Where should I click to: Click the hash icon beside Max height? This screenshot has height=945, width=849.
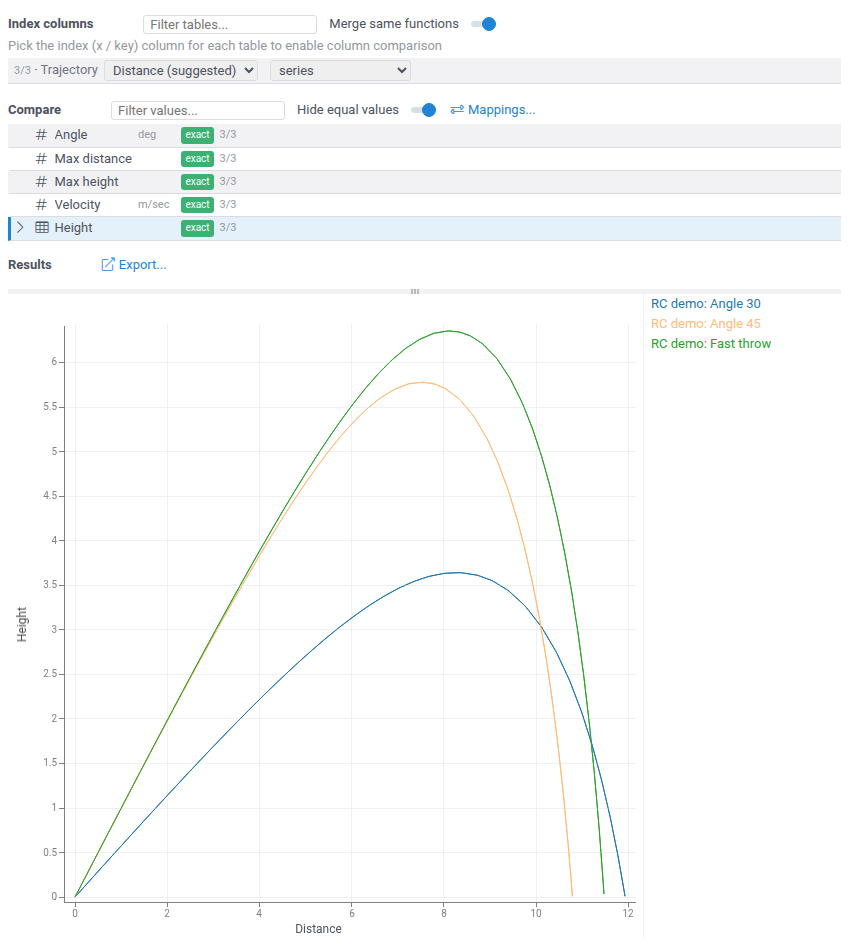[x=41, y=181]
